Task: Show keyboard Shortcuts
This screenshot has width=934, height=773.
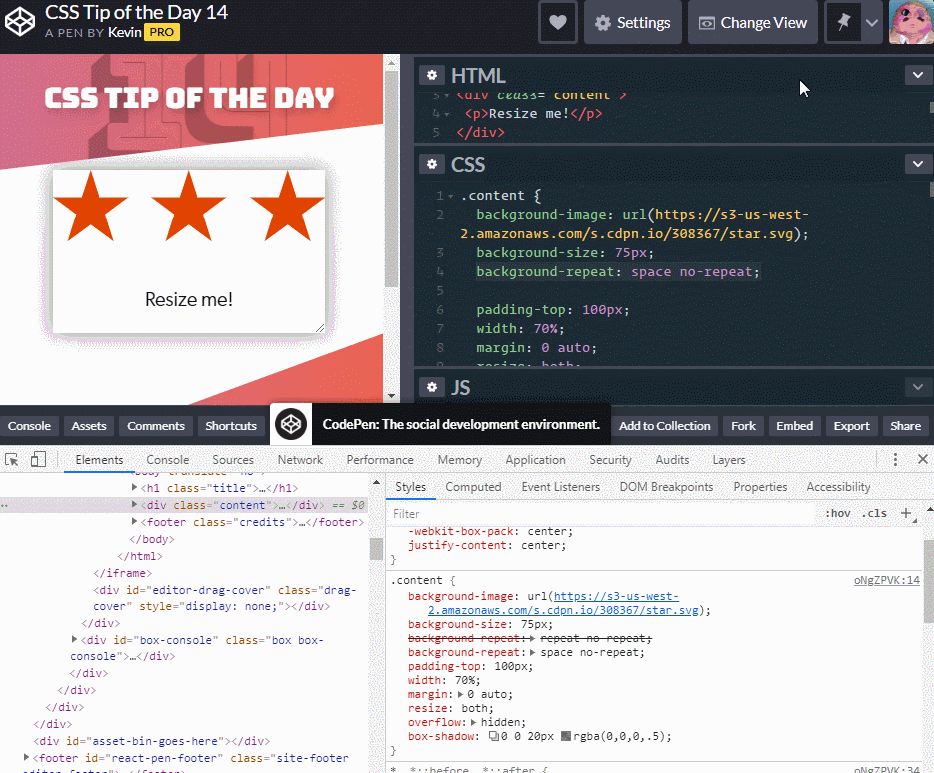Action: [x=231, y=426]
